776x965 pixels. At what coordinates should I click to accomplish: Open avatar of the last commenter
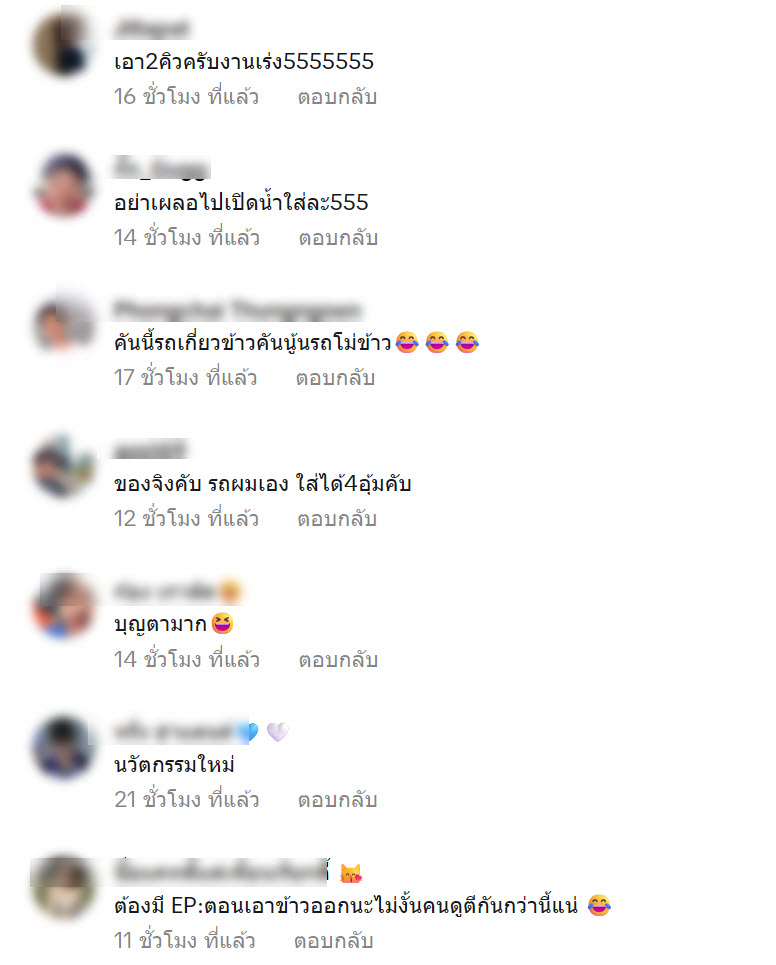(63, 887)
